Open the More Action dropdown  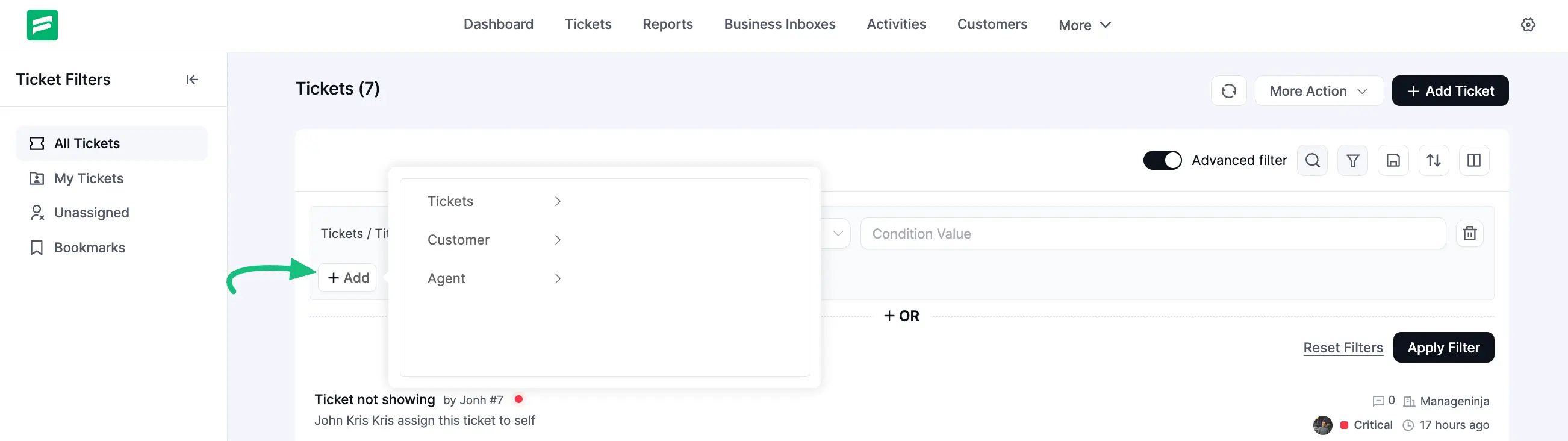1319,91
